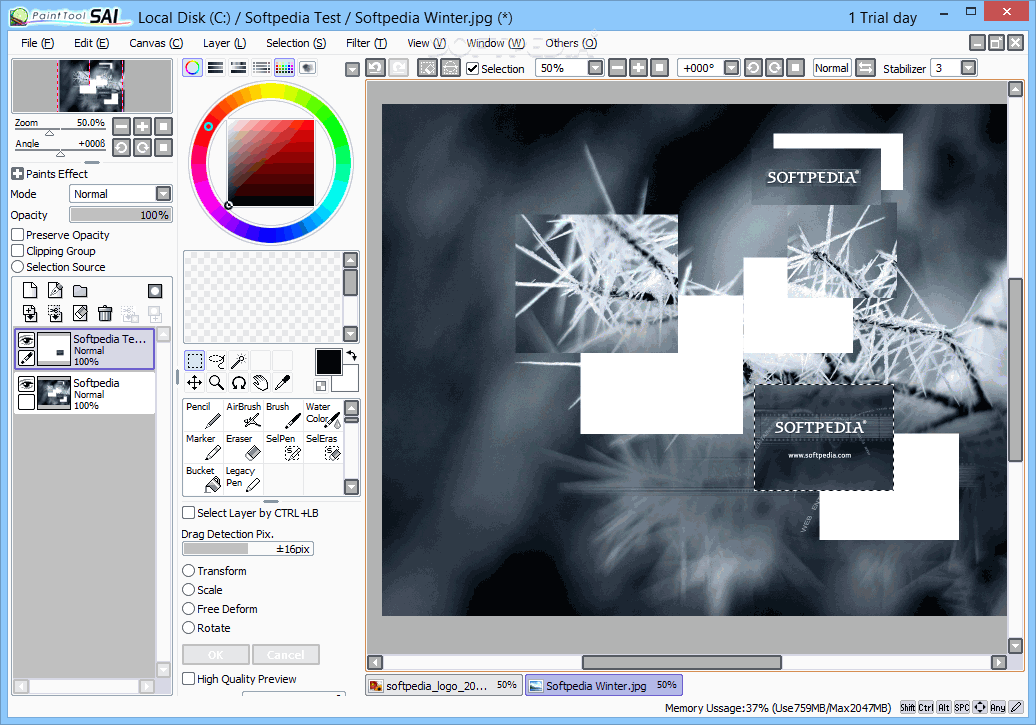
Task: Uncheck the Selection checkbox in toolbar
Action: click(x=472, y=68)
